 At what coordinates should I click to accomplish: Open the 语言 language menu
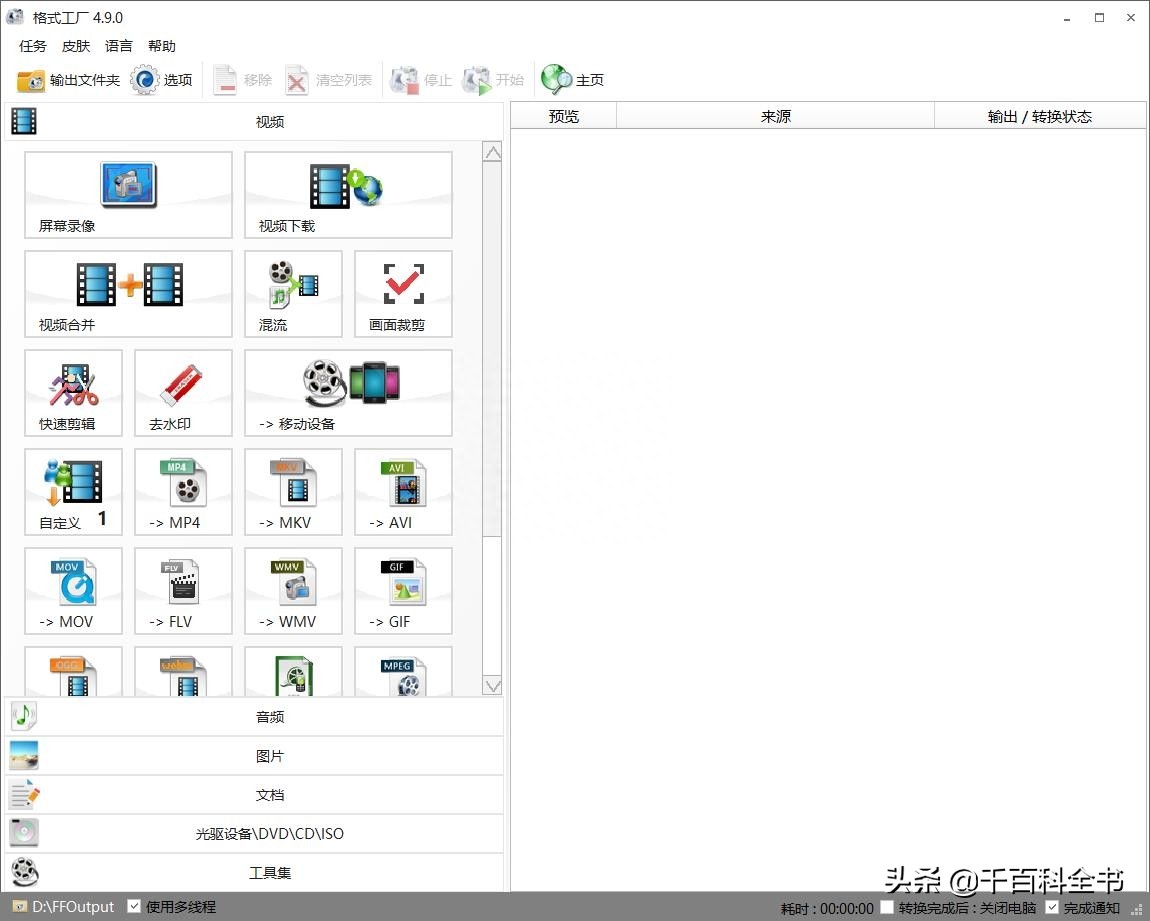118,45
